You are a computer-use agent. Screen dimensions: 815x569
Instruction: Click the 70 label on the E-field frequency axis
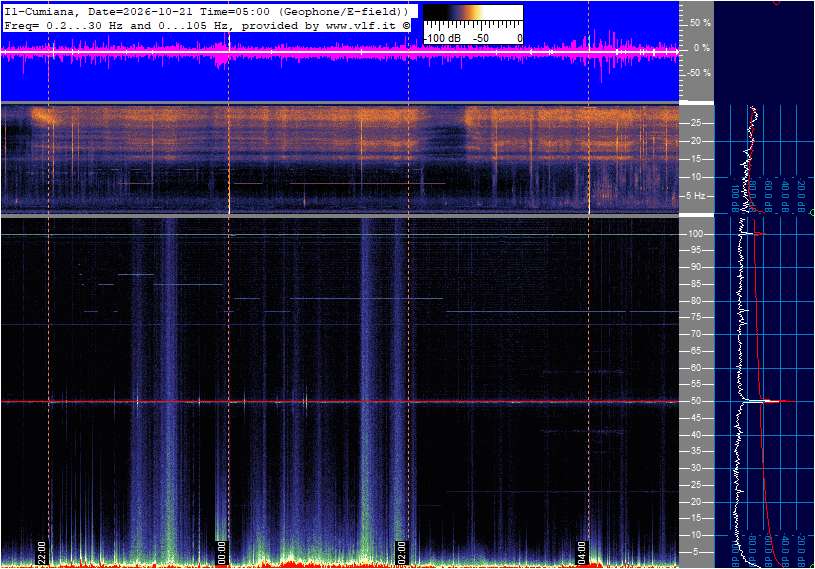696,334
